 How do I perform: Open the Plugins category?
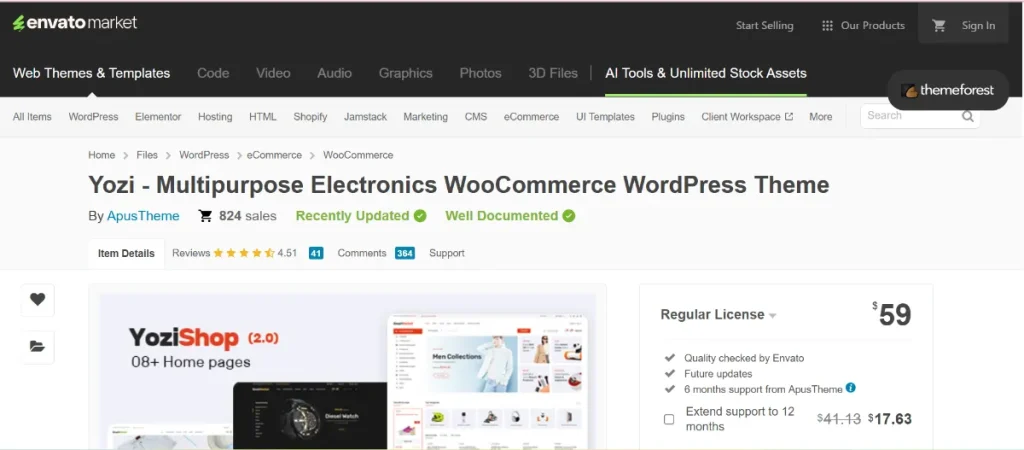click(668, 117)
